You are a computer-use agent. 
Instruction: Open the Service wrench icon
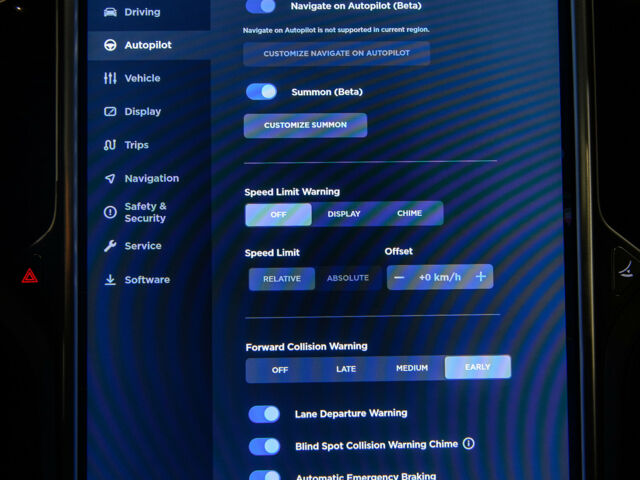110,246
